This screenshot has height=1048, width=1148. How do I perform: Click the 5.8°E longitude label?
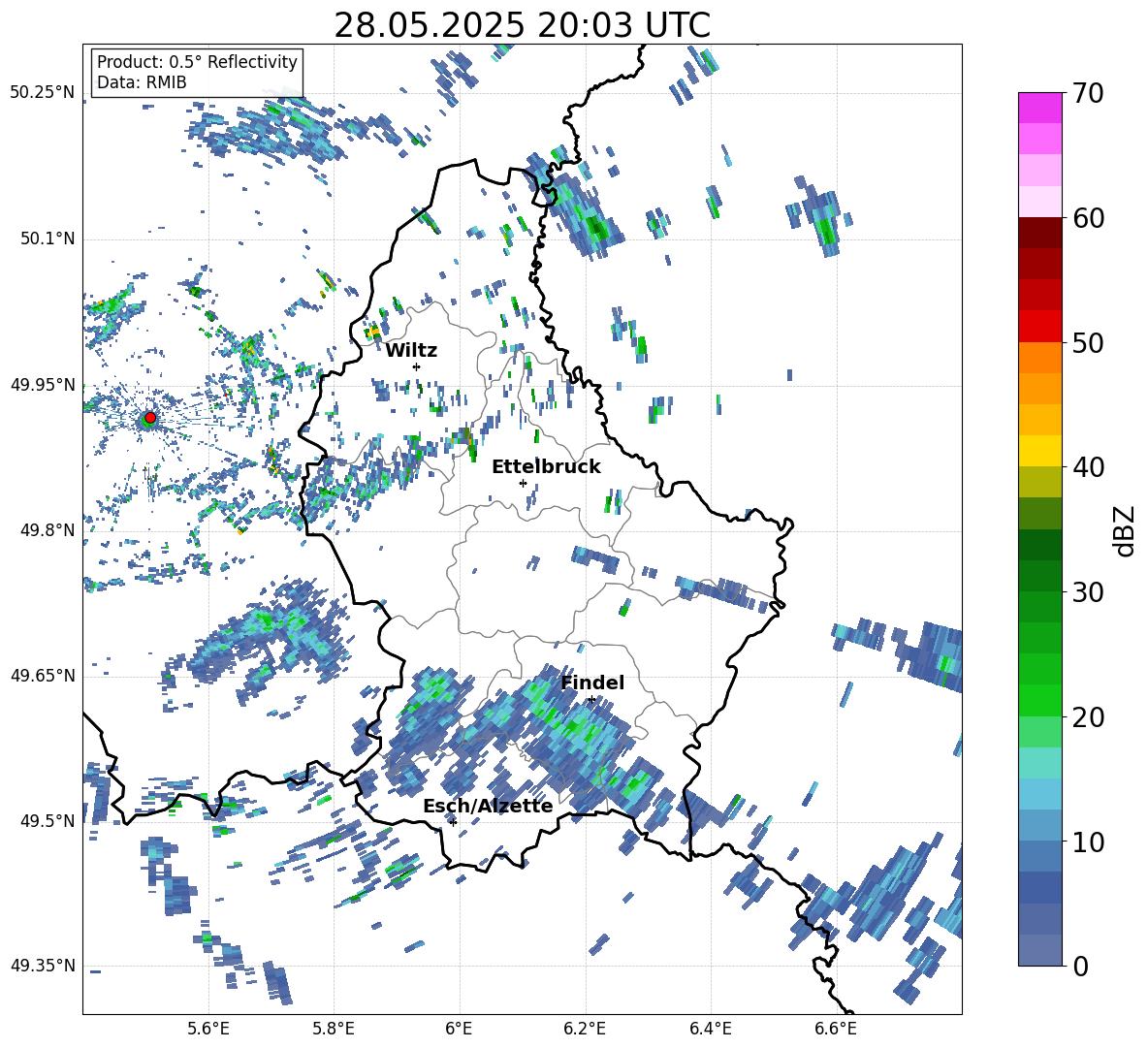334,1029
